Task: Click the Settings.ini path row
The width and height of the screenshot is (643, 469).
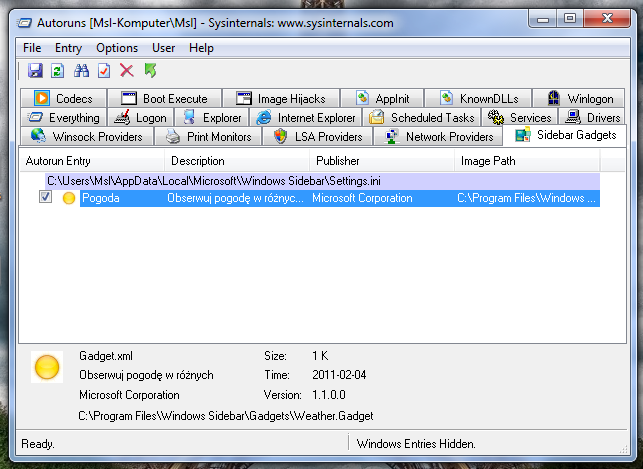Action: [322, 181]
